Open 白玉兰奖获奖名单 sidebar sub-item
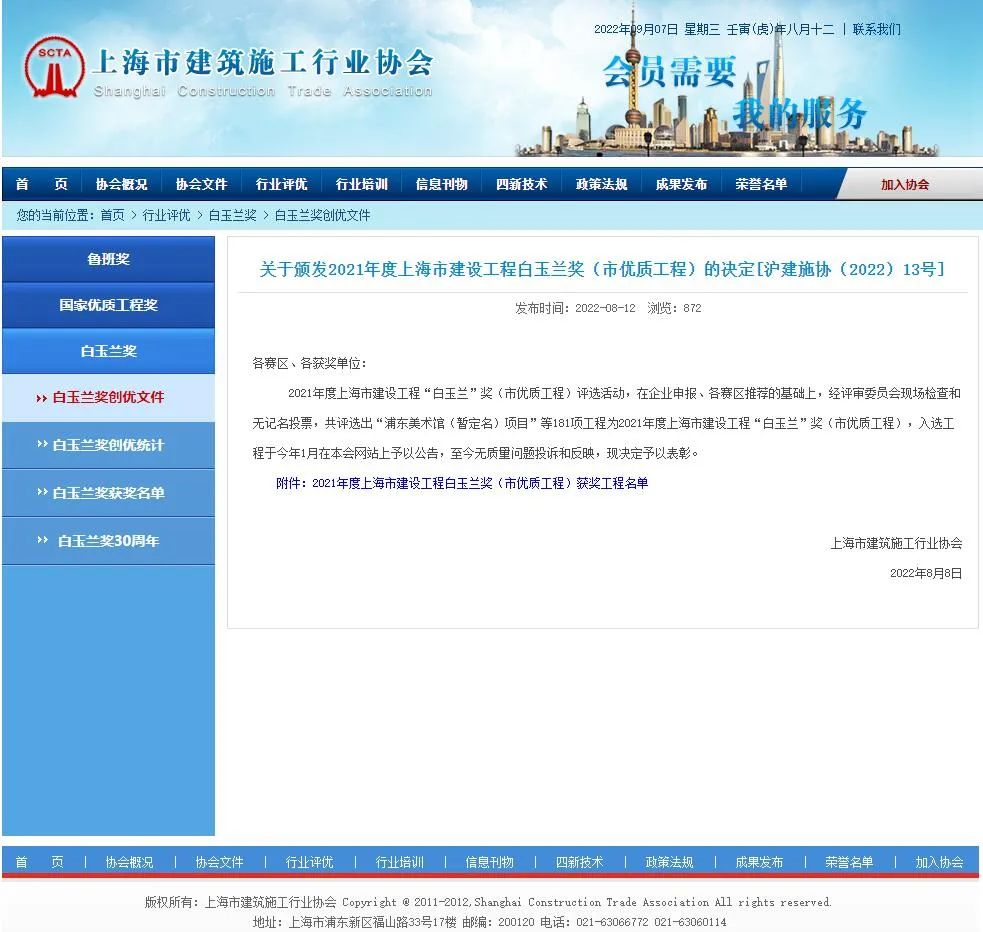Screen dimensions: 983x932 pos(108,493)
